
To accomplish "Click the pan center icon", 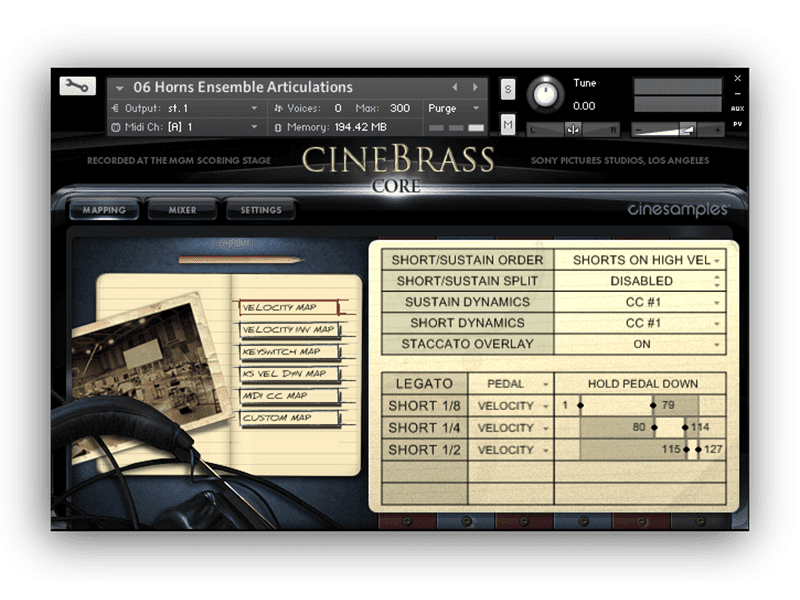I will pyautogui.click(x=573, y=130).
